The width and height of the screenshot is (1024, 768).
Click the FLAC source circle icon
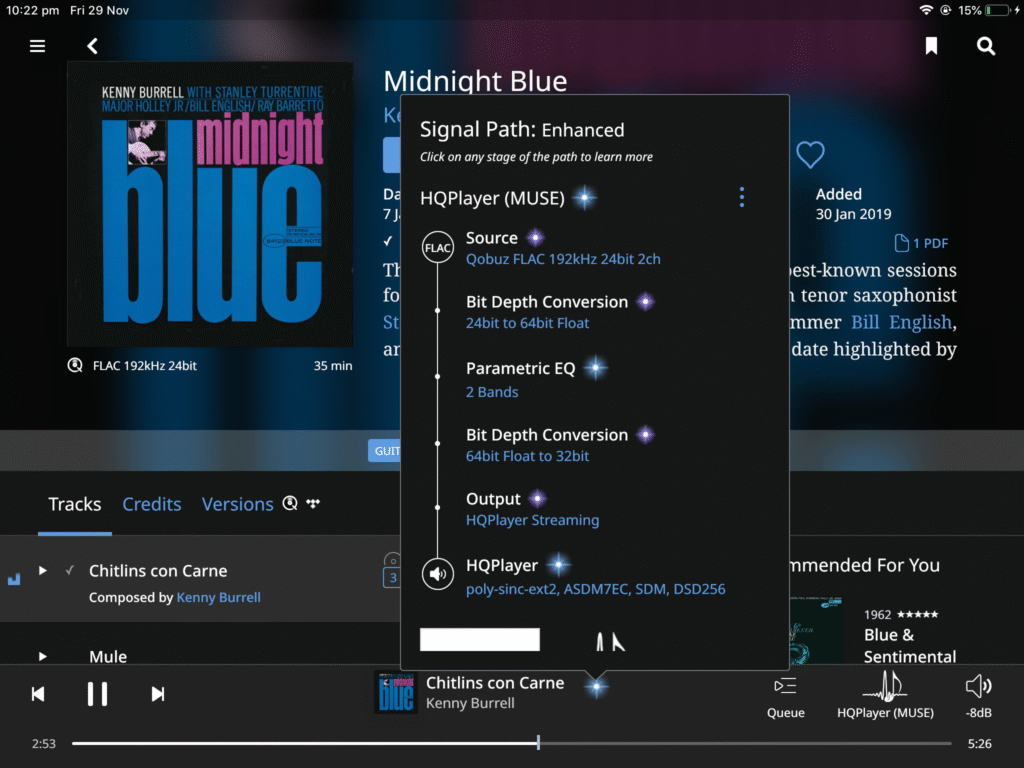[438, 248]
